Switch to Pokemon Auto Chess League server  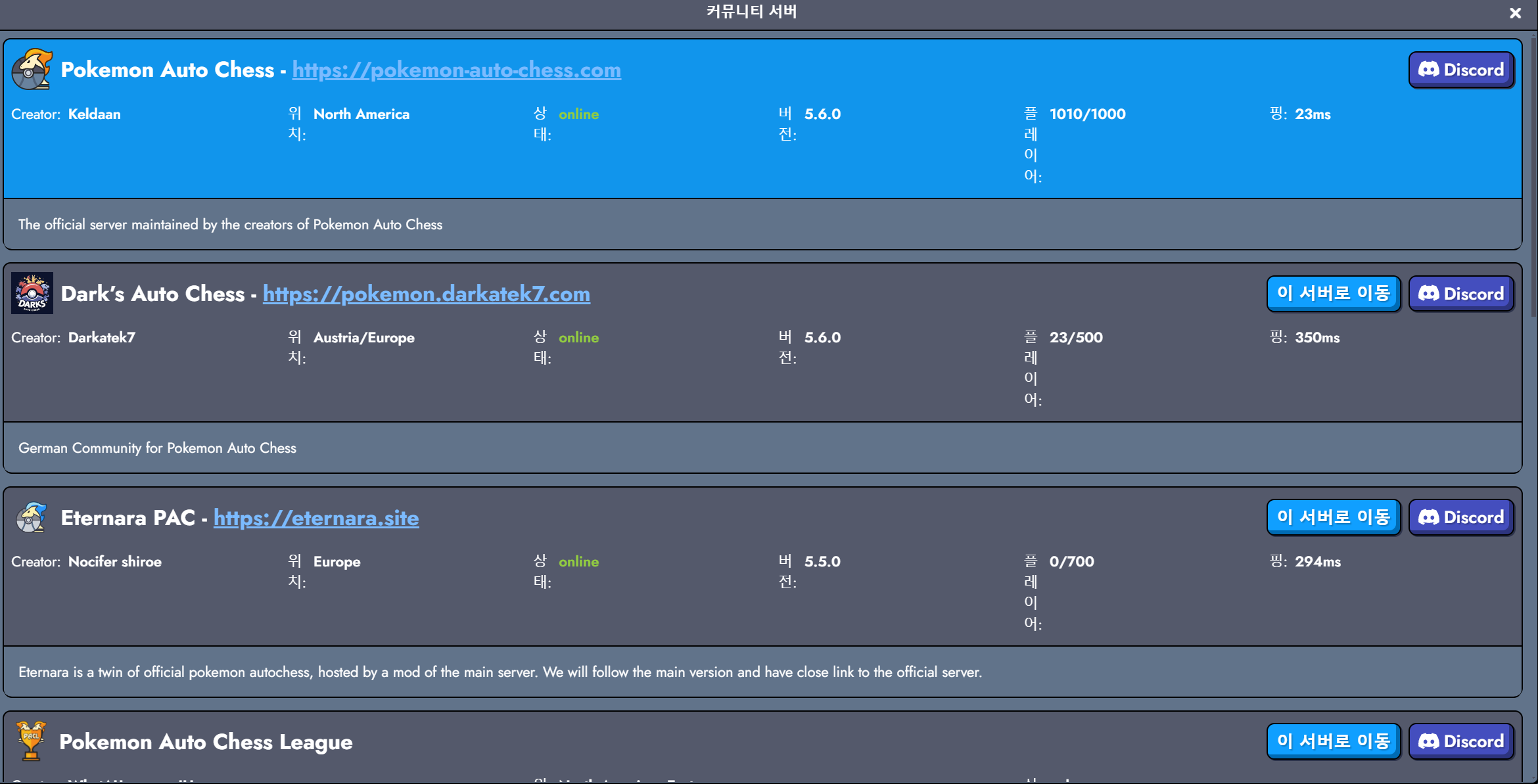coord(1333,741)
